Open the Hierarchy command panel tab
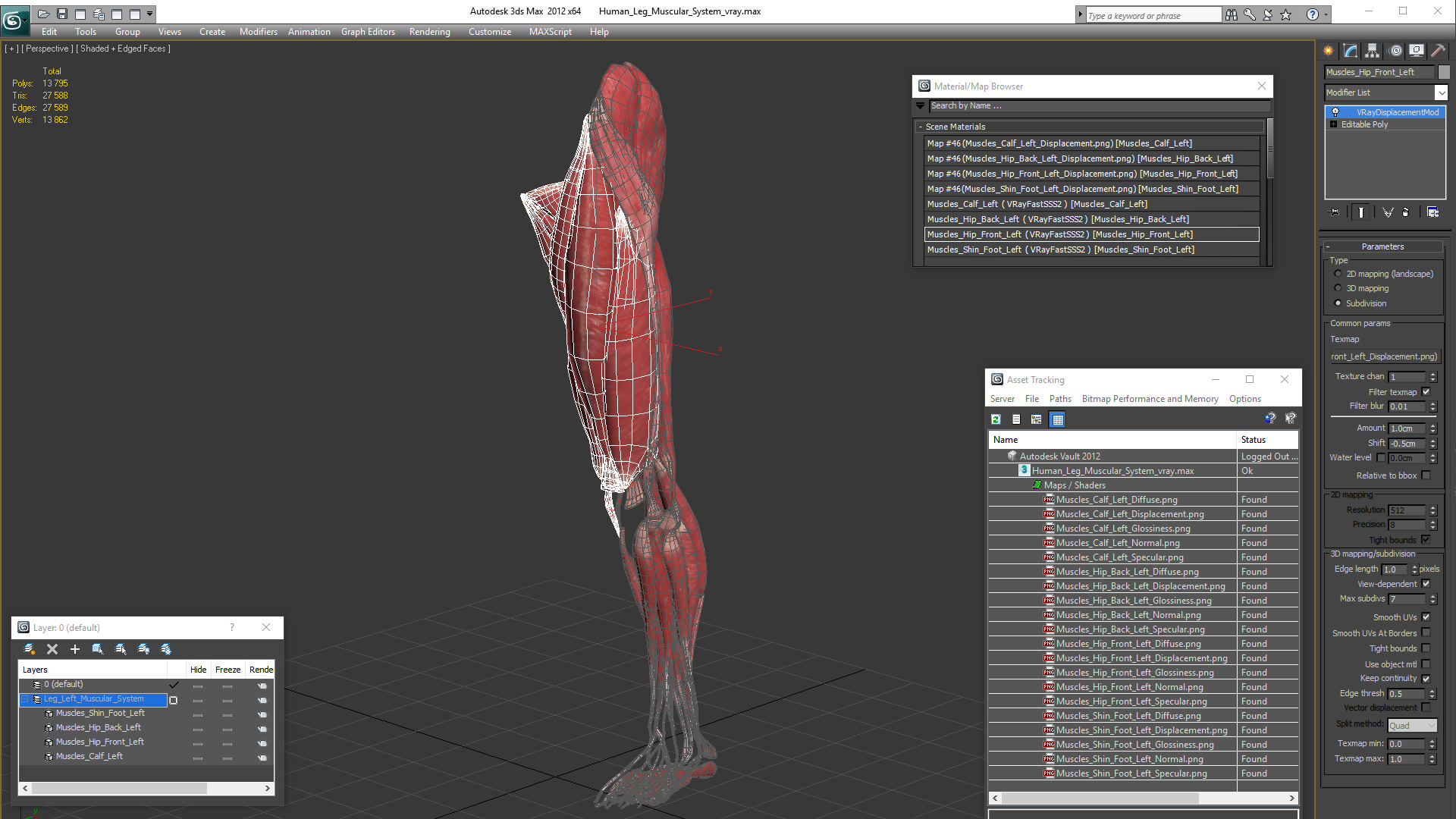 tap(1373, 51)
